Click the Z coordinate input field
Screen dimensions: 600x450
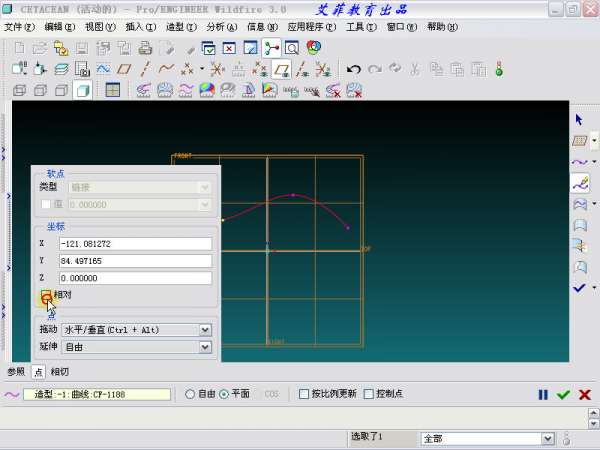(x=135, y=278)
